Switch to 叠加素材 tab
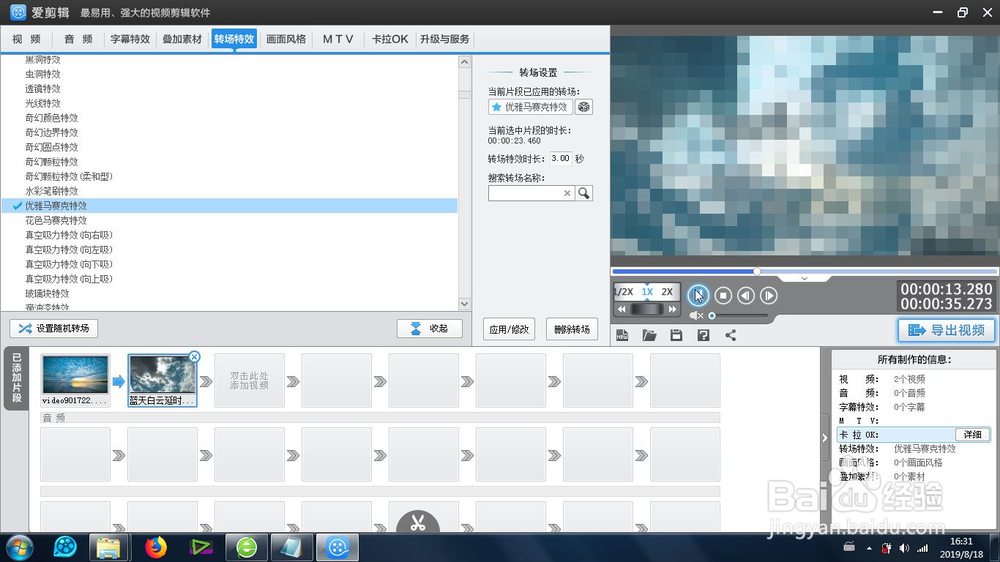 182,39
